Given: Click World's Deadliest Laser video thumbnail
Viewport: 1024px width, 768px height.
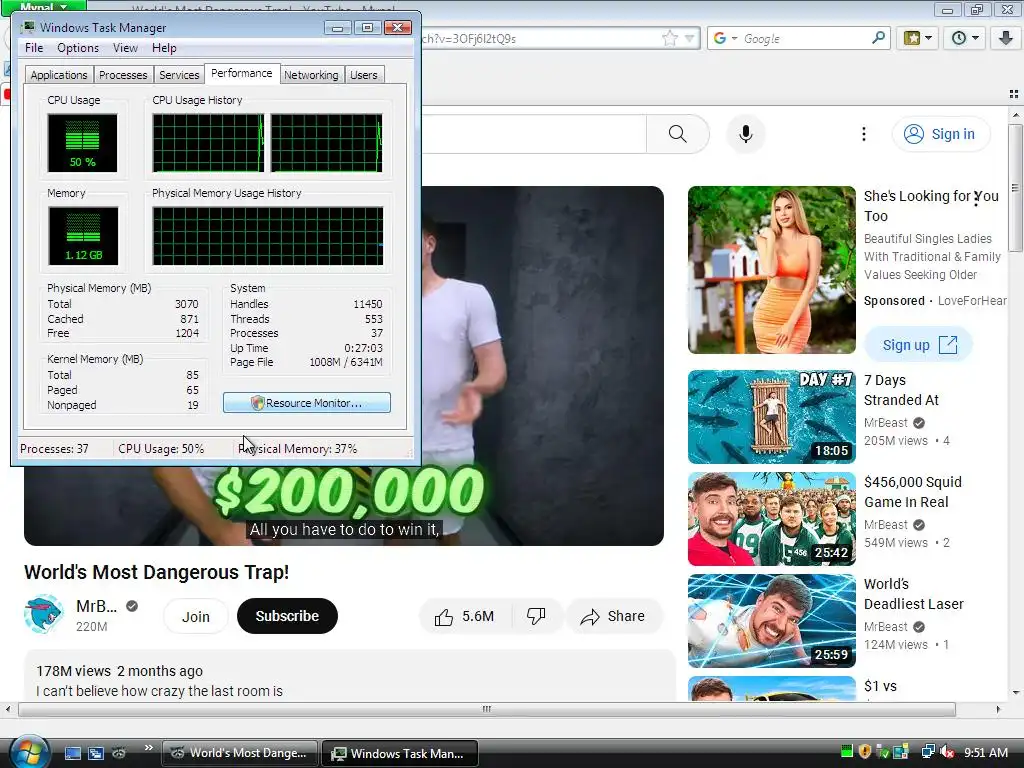Looking at the screenshot, I should [x=771, y=620].
